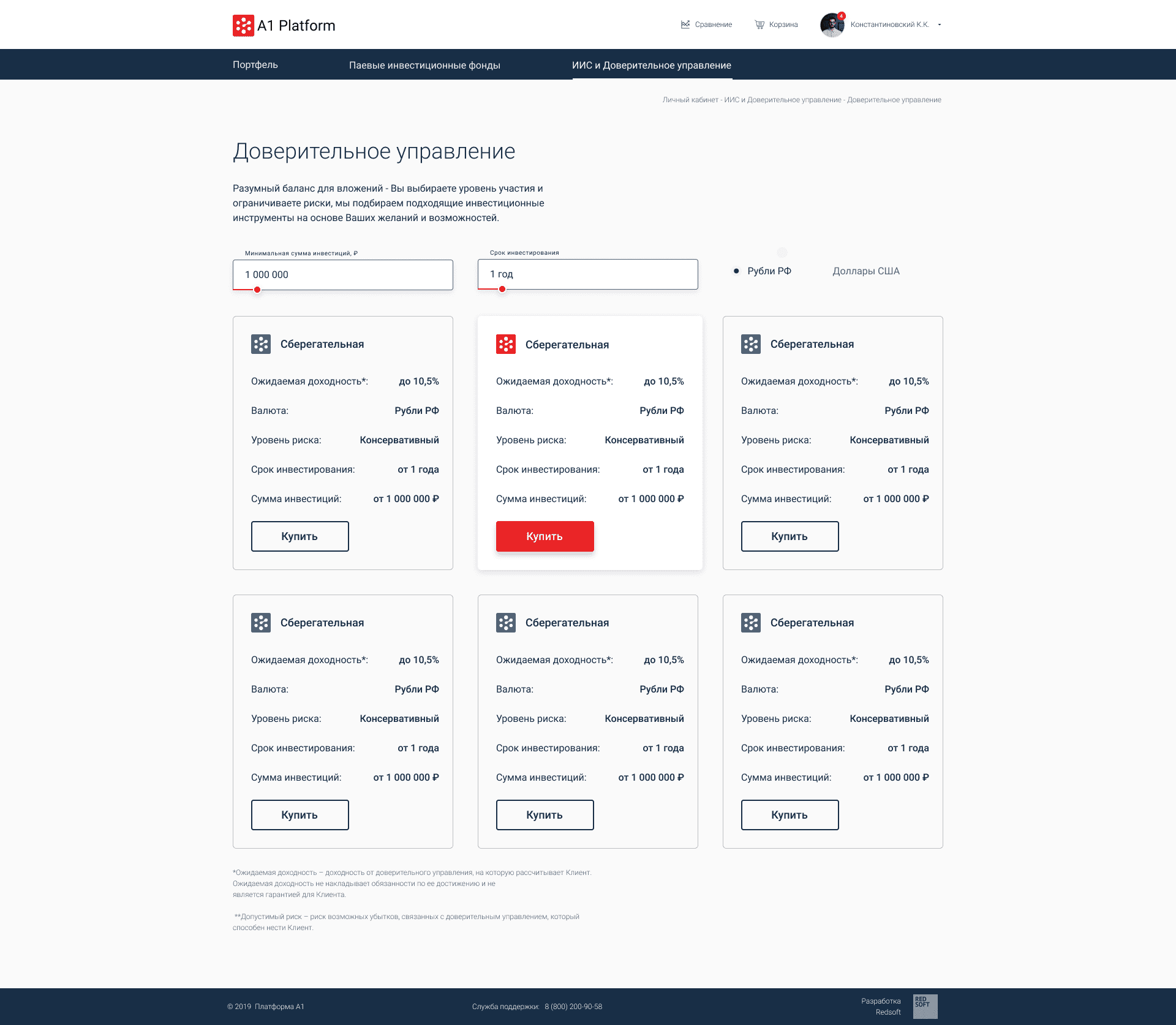Click Сберегательная title in the bottom-right card
Viewport: 1176px width, 1025px height.
812,623
